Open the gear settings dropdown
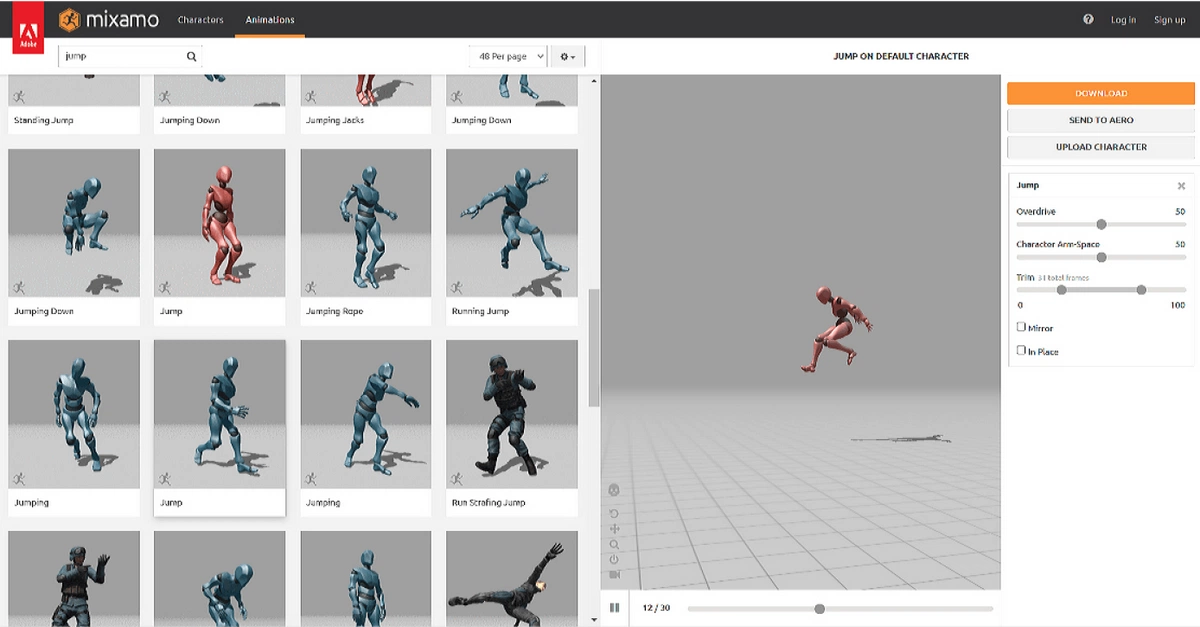 click(567, 57)
